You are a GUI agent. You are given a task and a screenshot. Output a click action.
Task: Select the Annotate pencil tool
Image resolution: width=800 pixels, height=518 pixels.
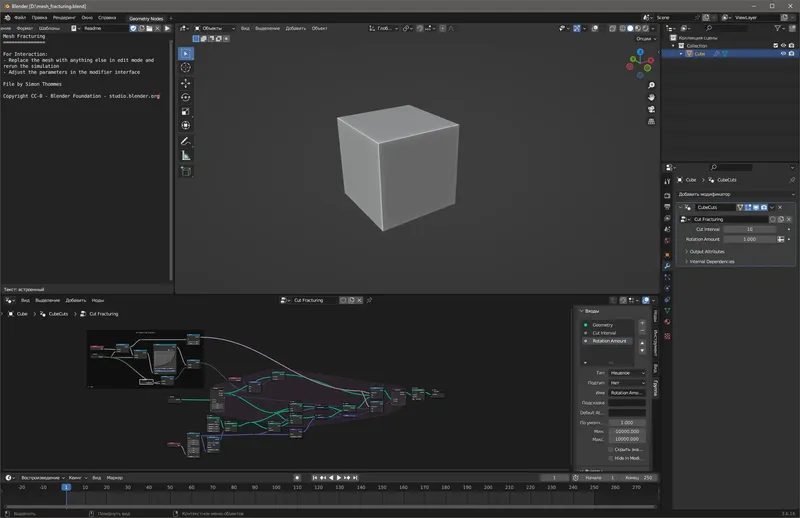pyautogui.click(x=186, y=141)
